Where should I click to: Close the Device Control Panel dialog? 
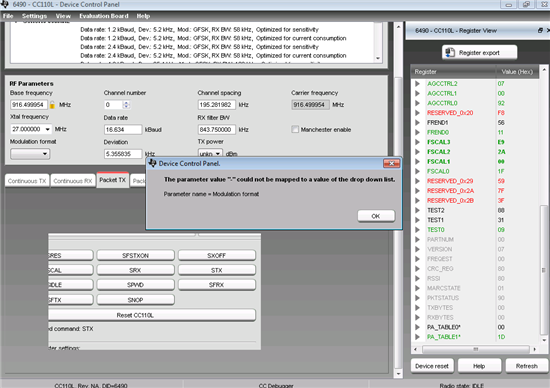click(x=391, y=163)
